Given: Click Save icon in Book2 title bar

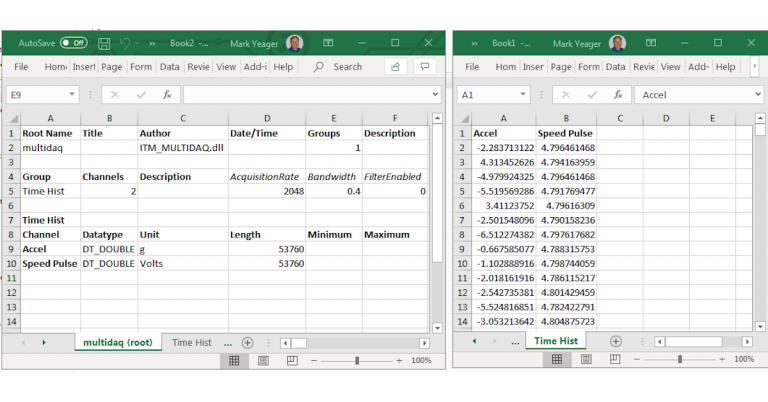Looking at the screenshot, I should point(104,44).
